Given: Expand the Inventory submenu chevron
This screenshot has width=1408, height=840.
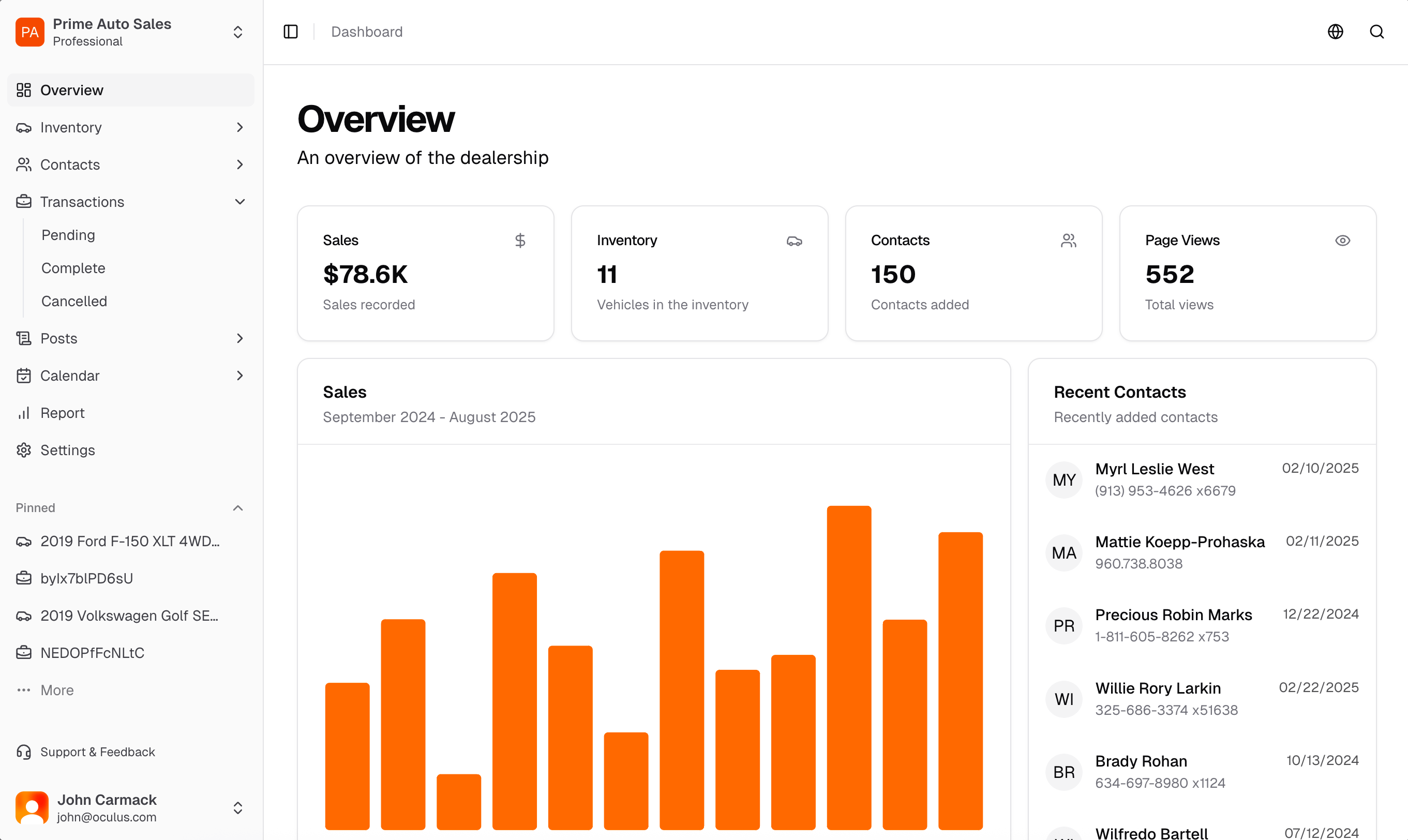Looking at the screenshot, I should coord(240,127).
